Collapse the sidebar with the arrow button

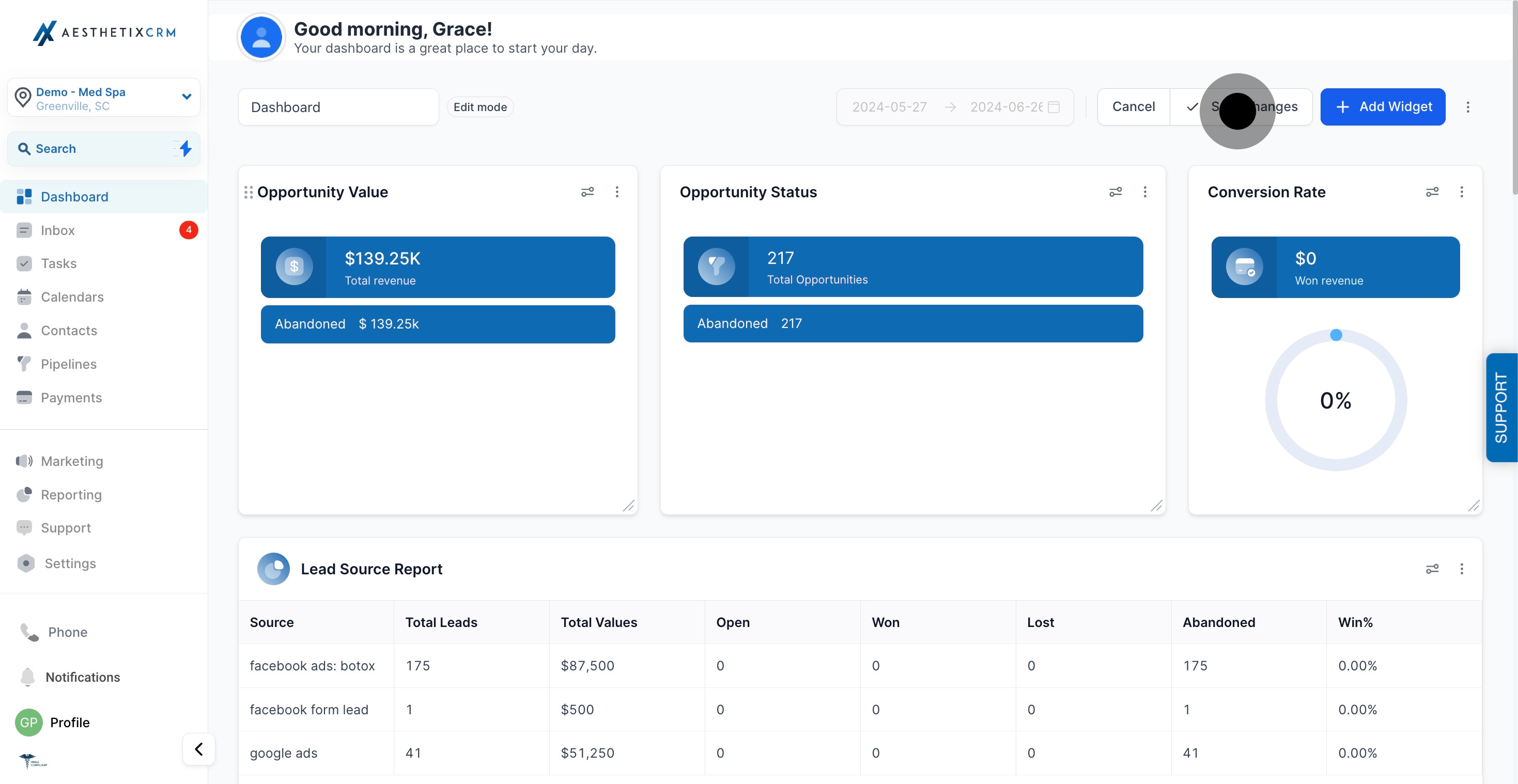(199, 749)
